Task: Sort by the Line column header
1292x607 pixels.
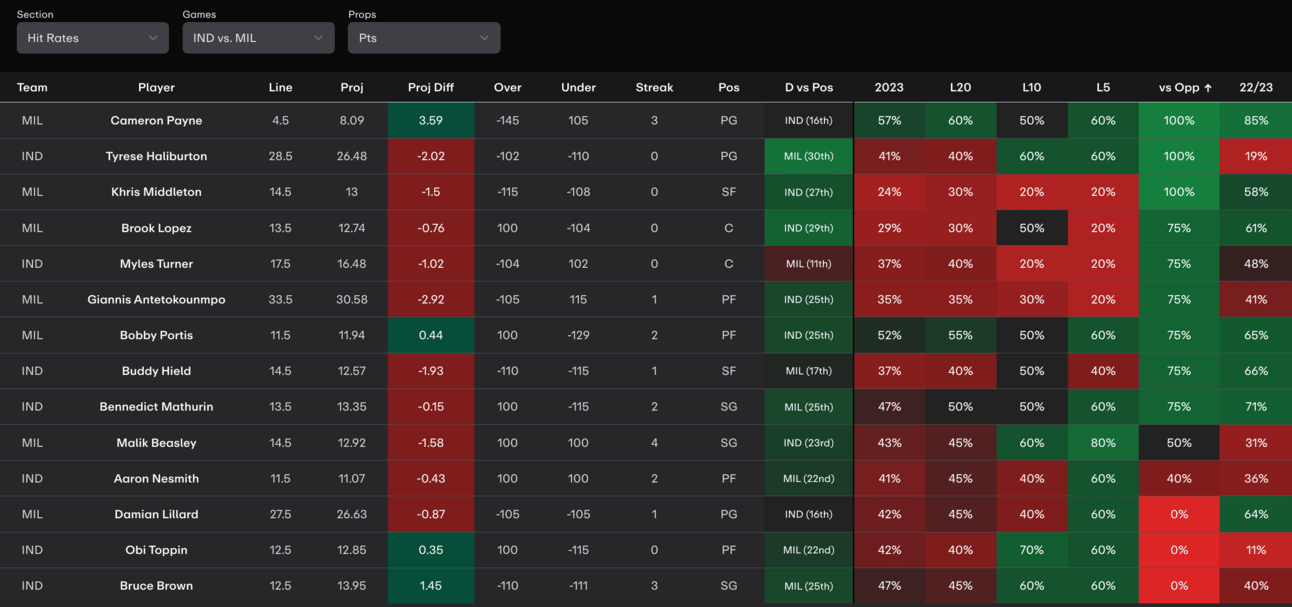Action: coord(280,87)
